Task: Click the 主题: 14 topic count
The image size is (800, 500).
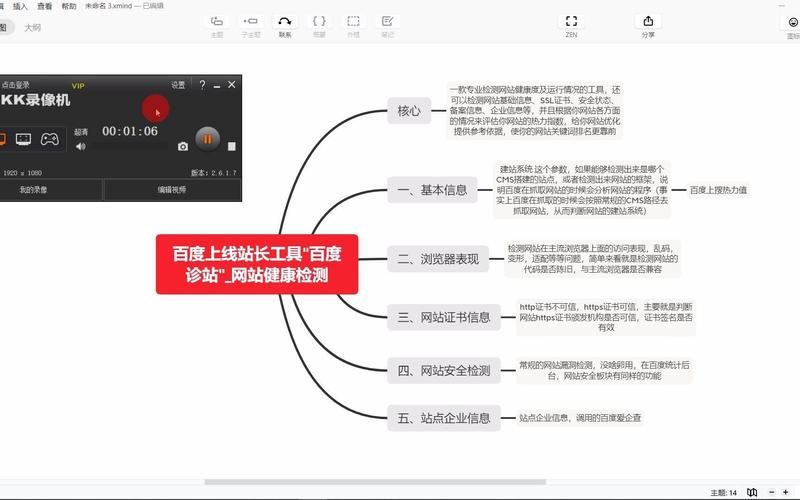Action: coord(723,493)
